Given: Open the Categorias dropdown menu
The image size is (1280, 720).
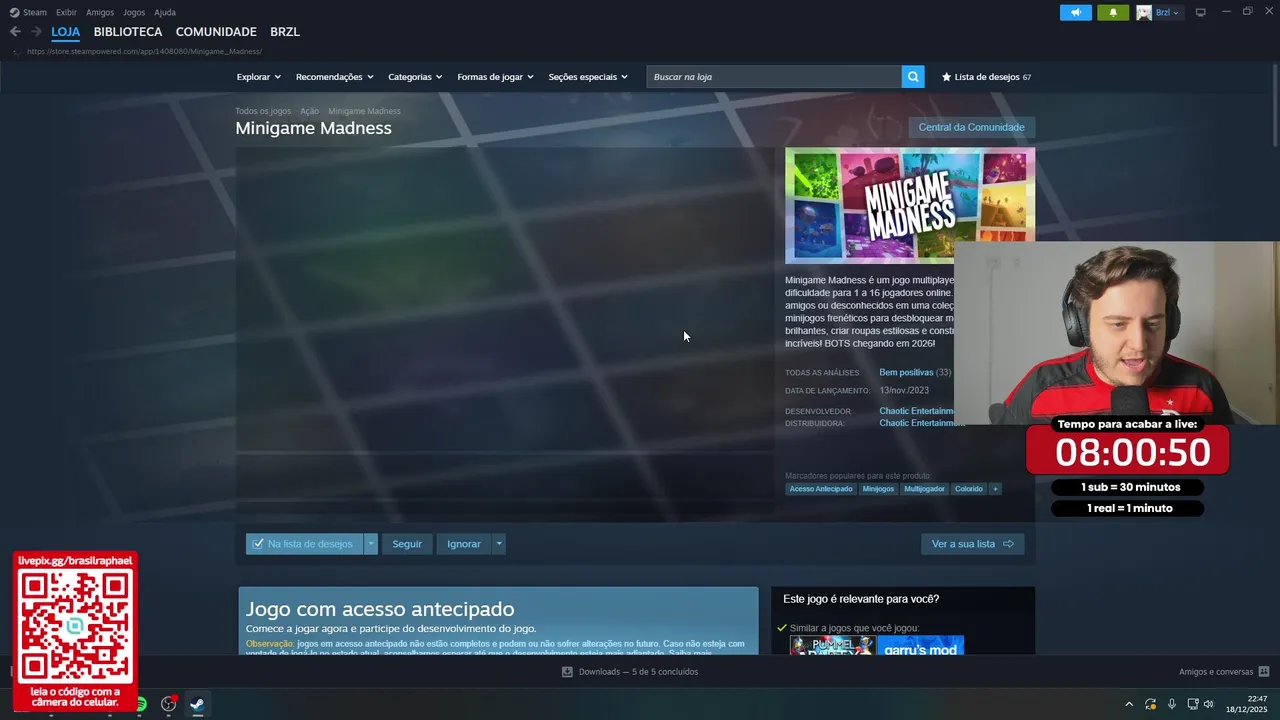Looking at the screenshot, I should point(415,77).
